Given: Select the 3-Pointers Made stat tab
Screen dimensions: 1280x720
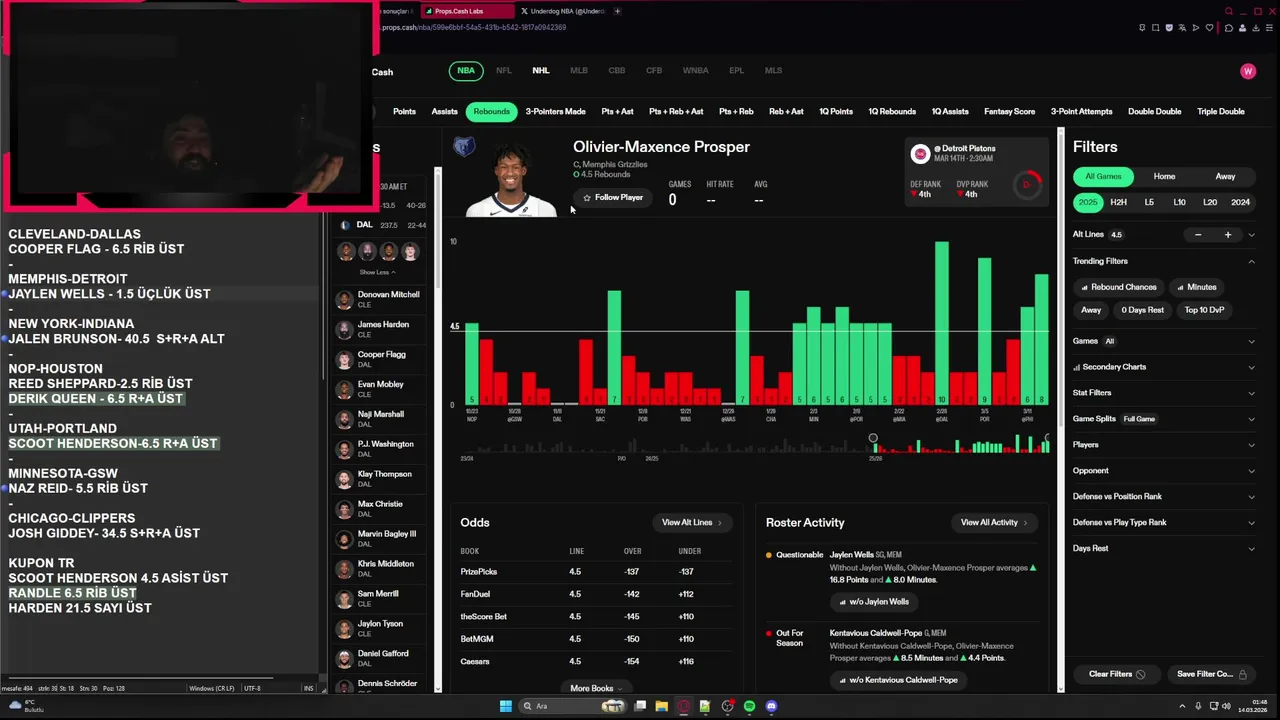Looking at the screenshot, I should pyautogui.click(x=556, y=112).
